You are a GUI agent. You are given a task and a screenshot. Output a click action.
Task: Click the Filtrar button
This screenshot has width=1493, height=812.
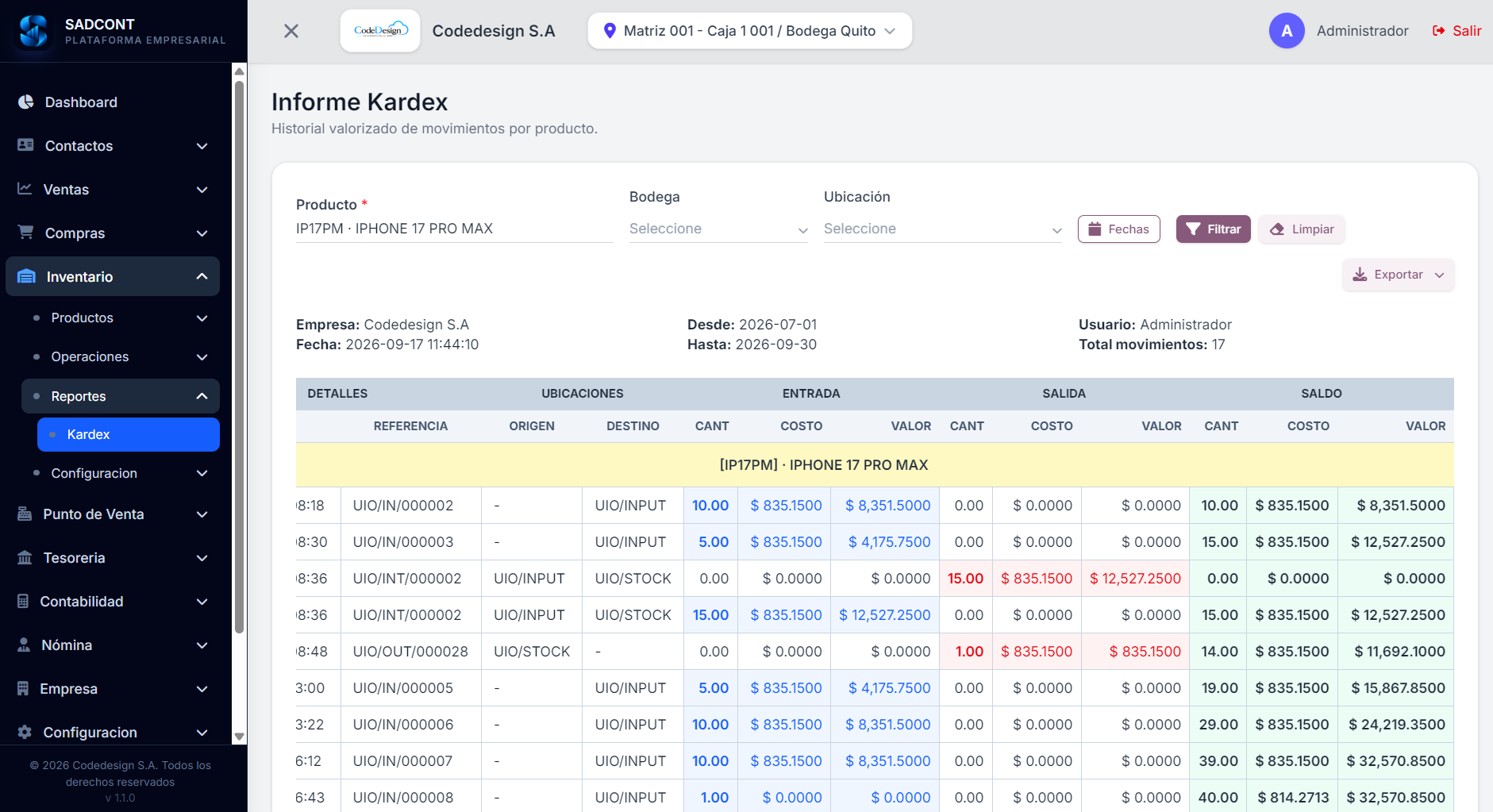[x=1213, y=229]
